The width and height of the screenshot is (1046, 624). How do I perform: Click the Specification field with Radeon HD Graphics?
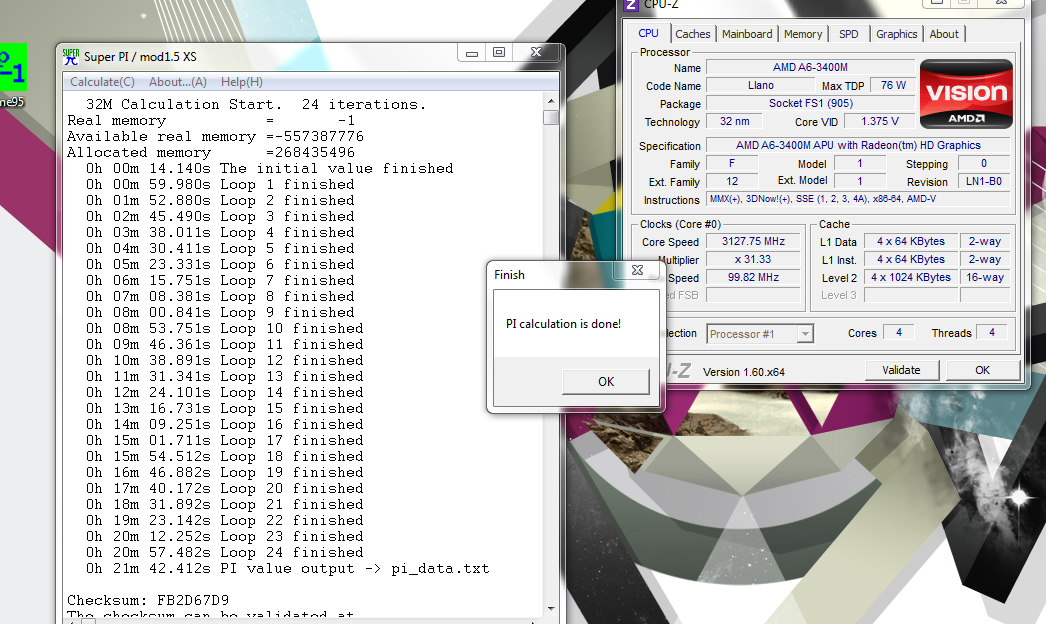(x=858, y=145)
